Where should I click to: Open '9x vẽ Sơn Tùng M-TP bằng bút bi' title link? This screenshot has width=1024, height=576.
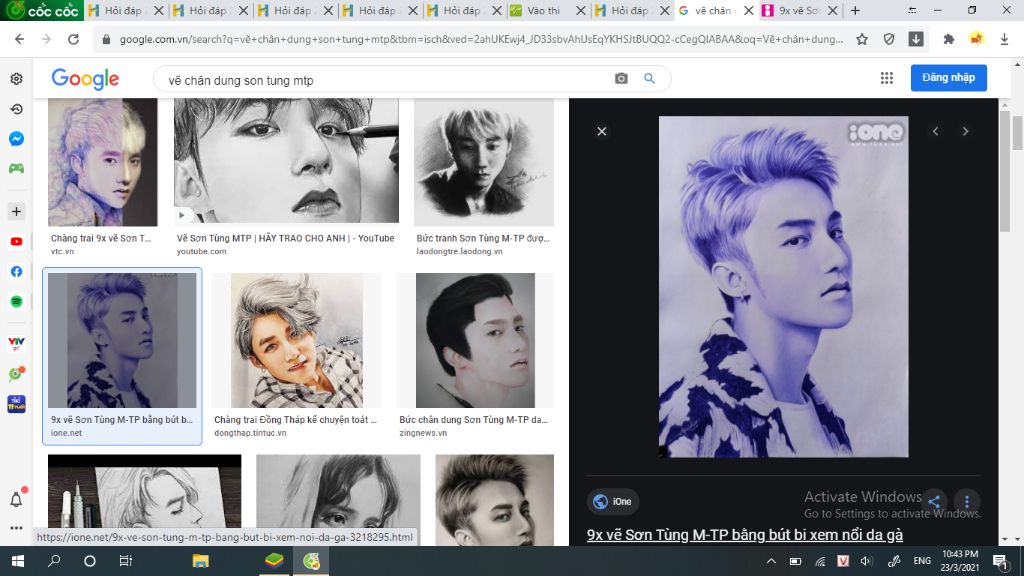point(744,535)
